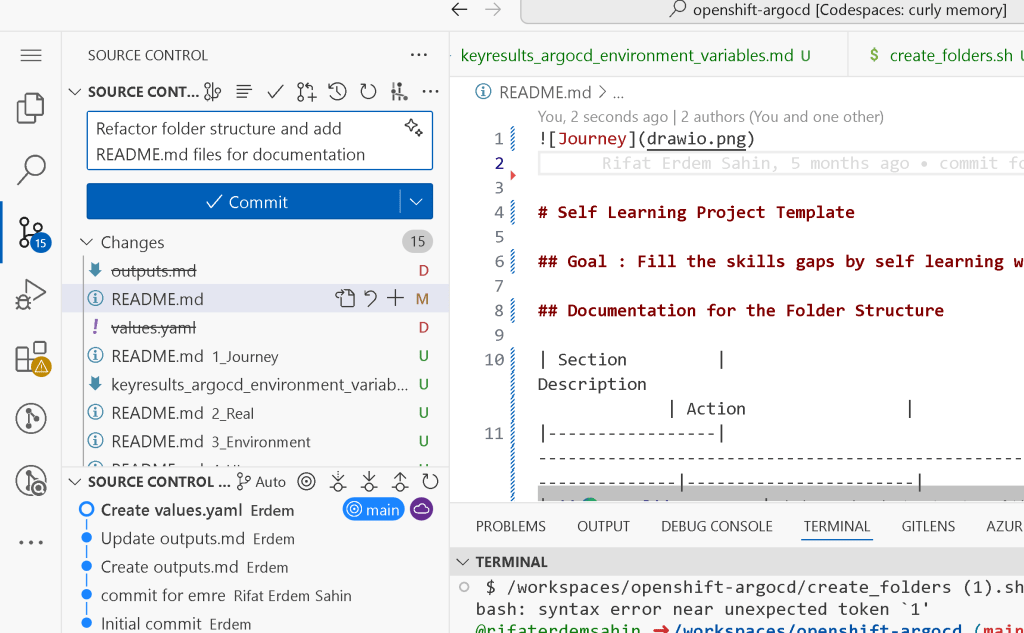The height and width of the screenshot is (633, 1024).
Task: Open Source Control view with 15 badge
Action: [x=33, y=233]
